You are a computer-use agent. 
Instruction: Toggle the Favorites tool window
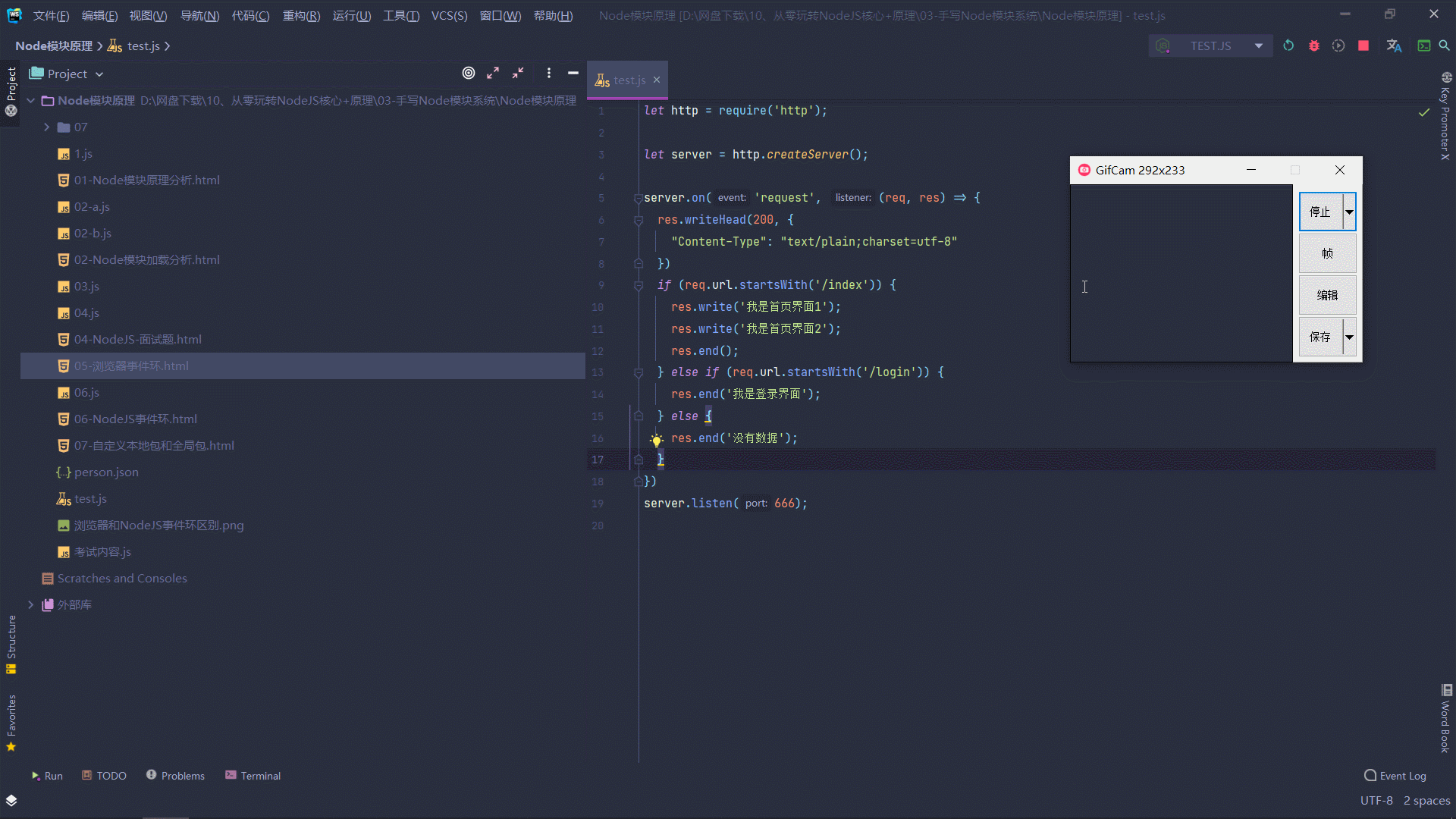point(11,717)
